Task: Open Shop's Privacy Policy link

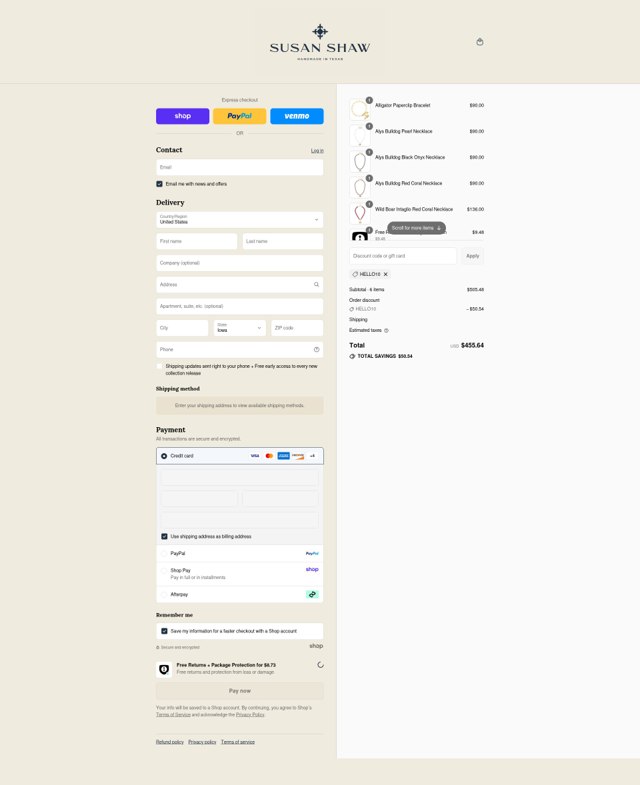Action: tap(250, 715)
